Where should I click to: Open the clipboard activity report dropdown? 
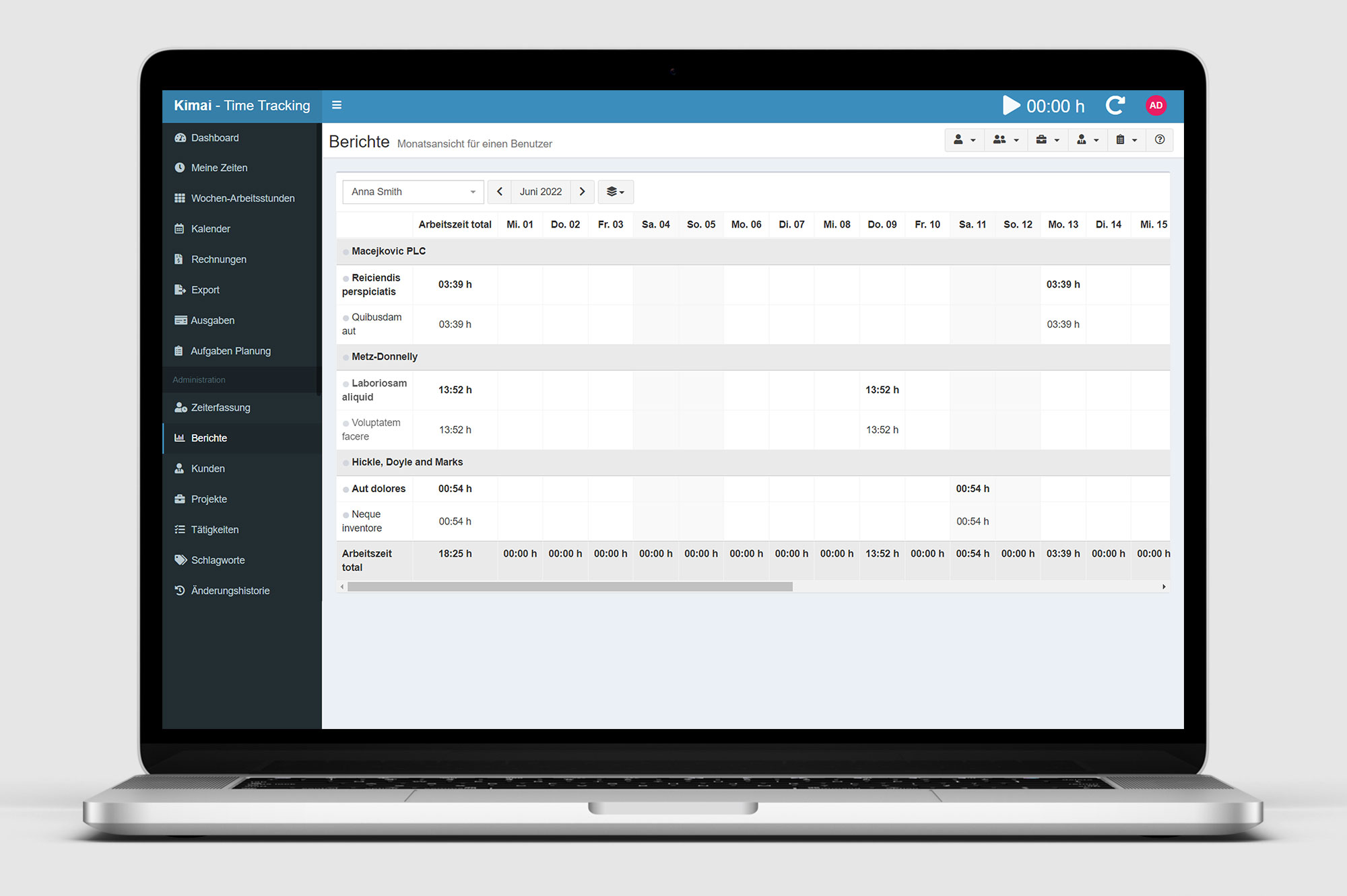tap(1127, 139)
